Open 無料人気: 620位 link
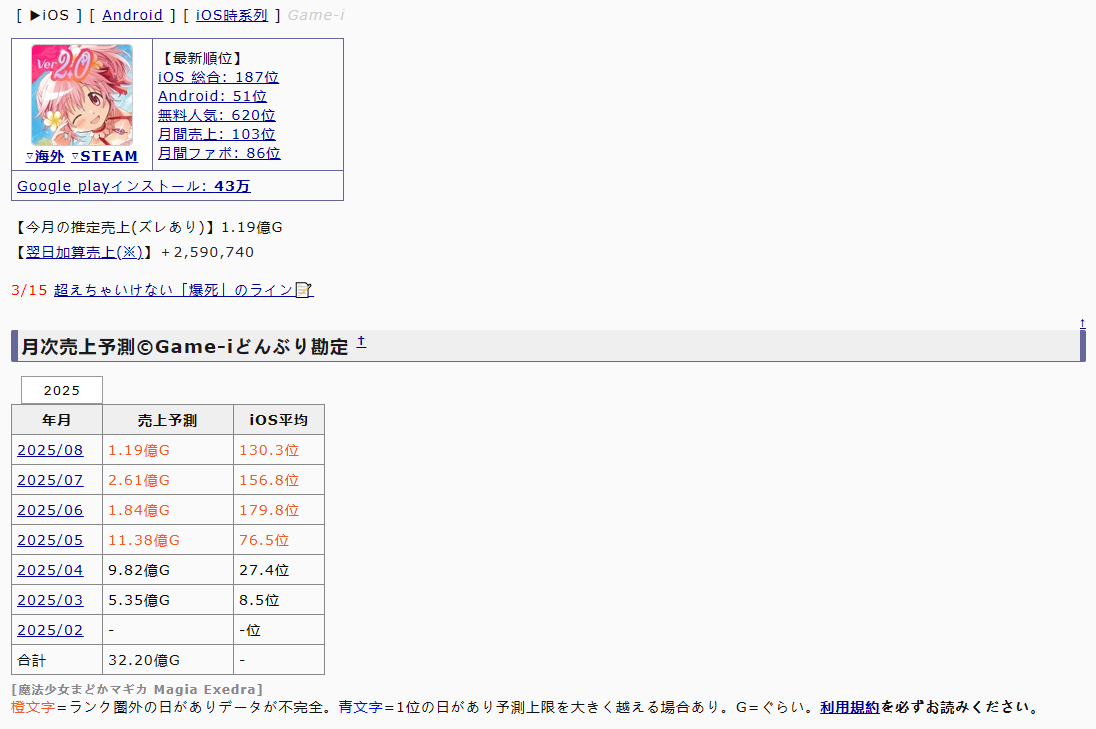Screen dimensions: 1096x729 [x=217, y=115]
